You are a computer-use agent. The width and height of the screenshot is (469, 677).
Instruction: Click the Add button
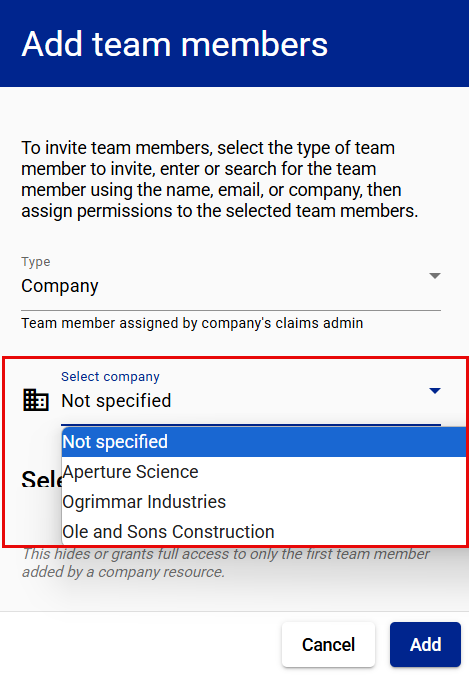point(425,645)
